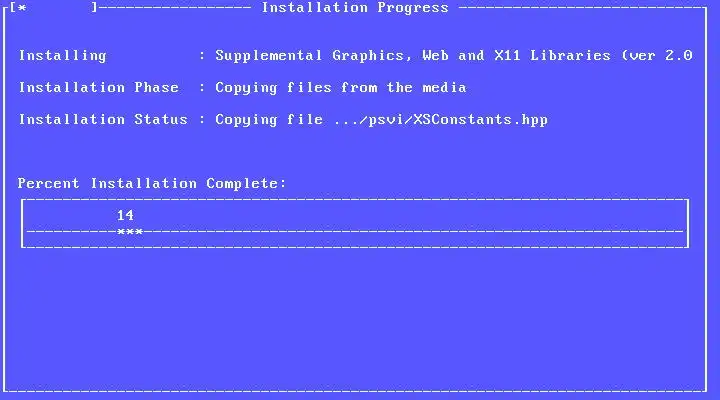Click the XSConstants.hpp file path
This screenshot has height=400, width=720.
[441, 120]
